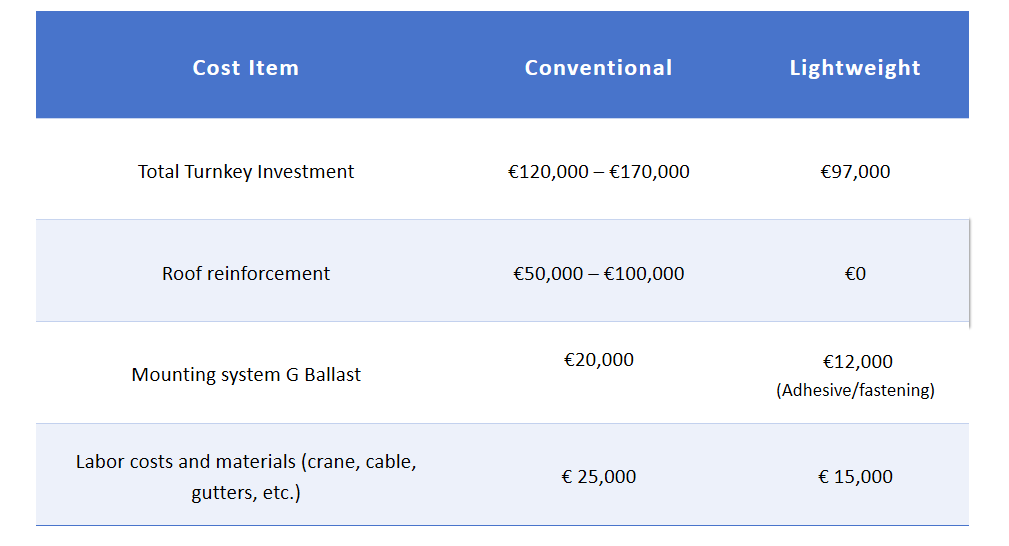Click the € 15,000 labor cost cell

click(855, 476)
